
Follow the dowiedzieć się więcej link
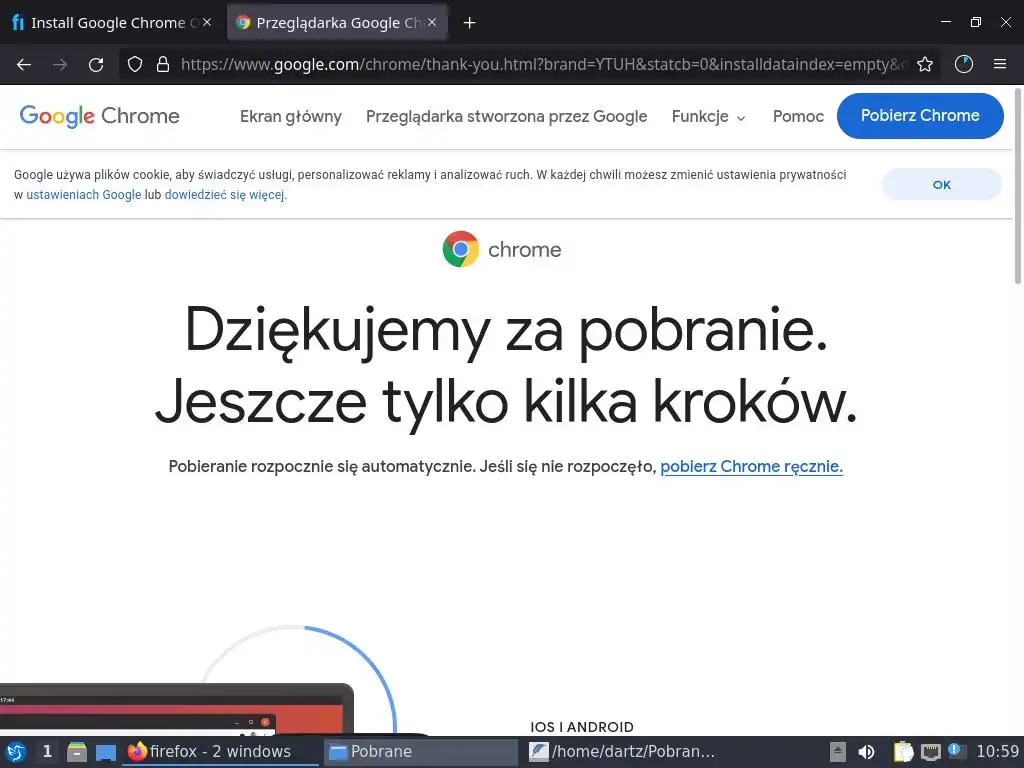click(225, 195)
